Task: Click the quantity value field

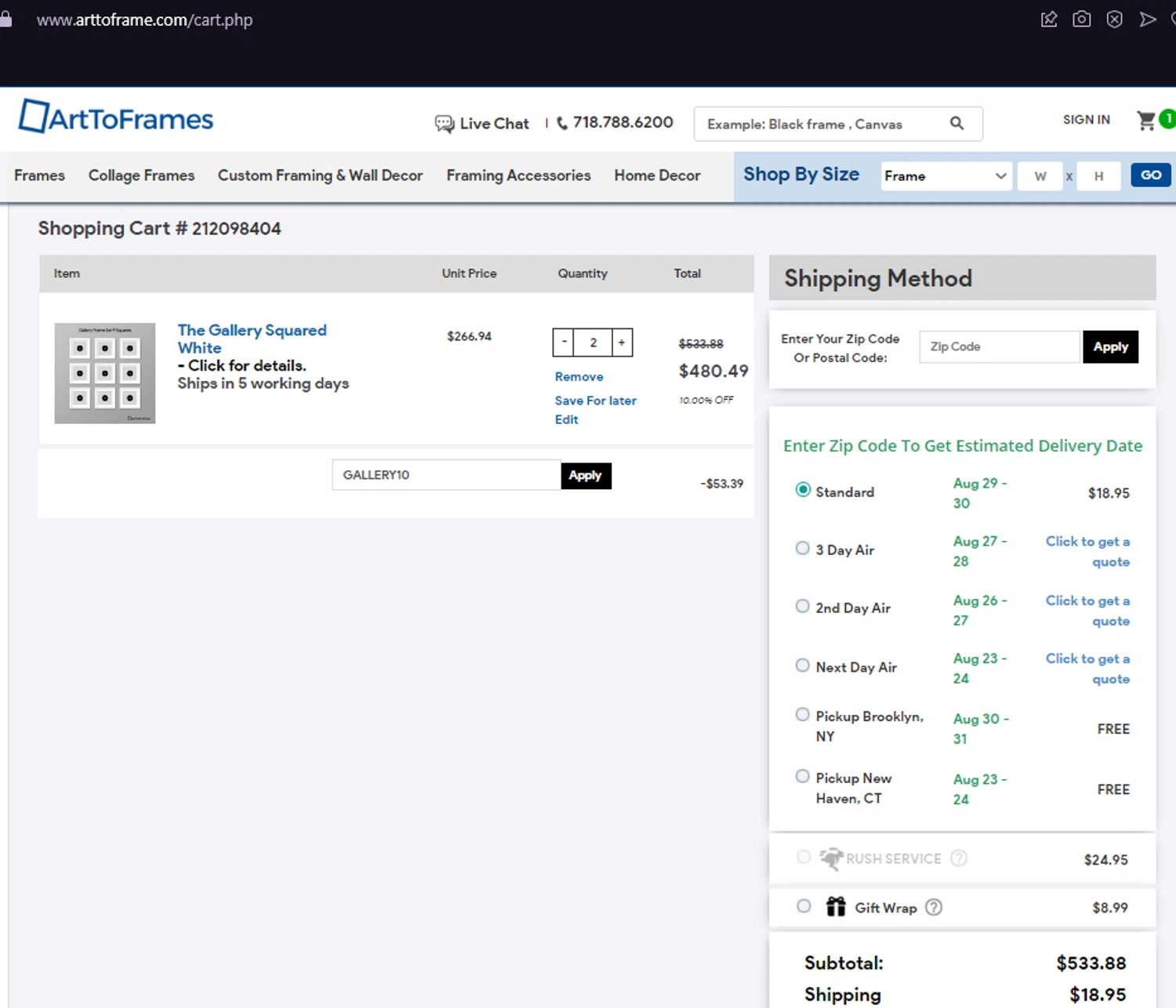Action: coord(593,343)
